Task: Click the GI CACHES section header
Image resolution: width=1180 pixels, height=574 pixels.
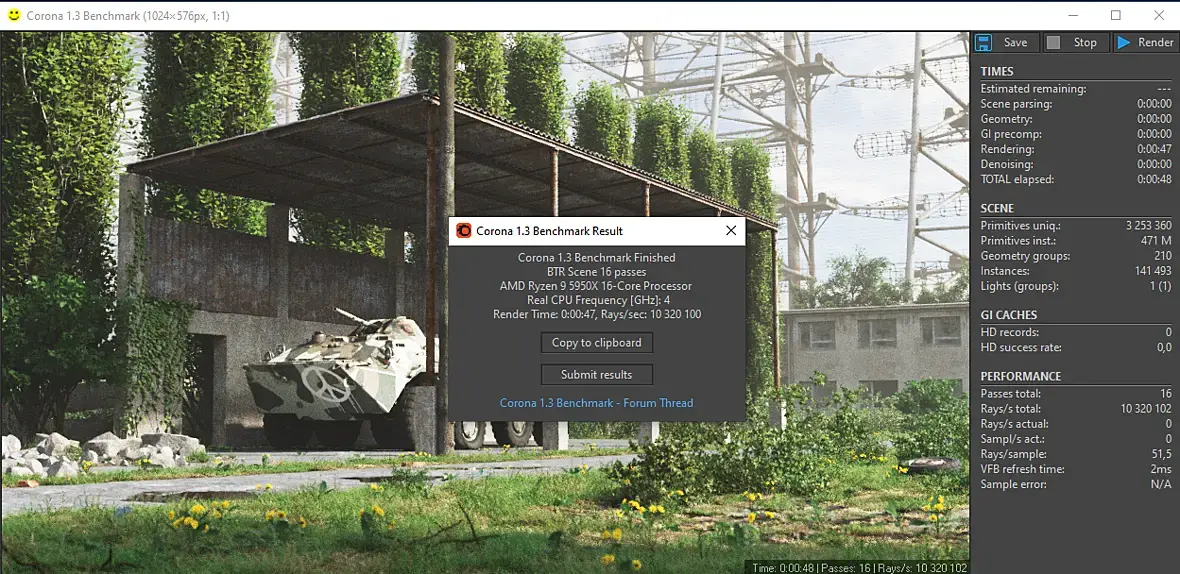Action: click(1008, 315)
